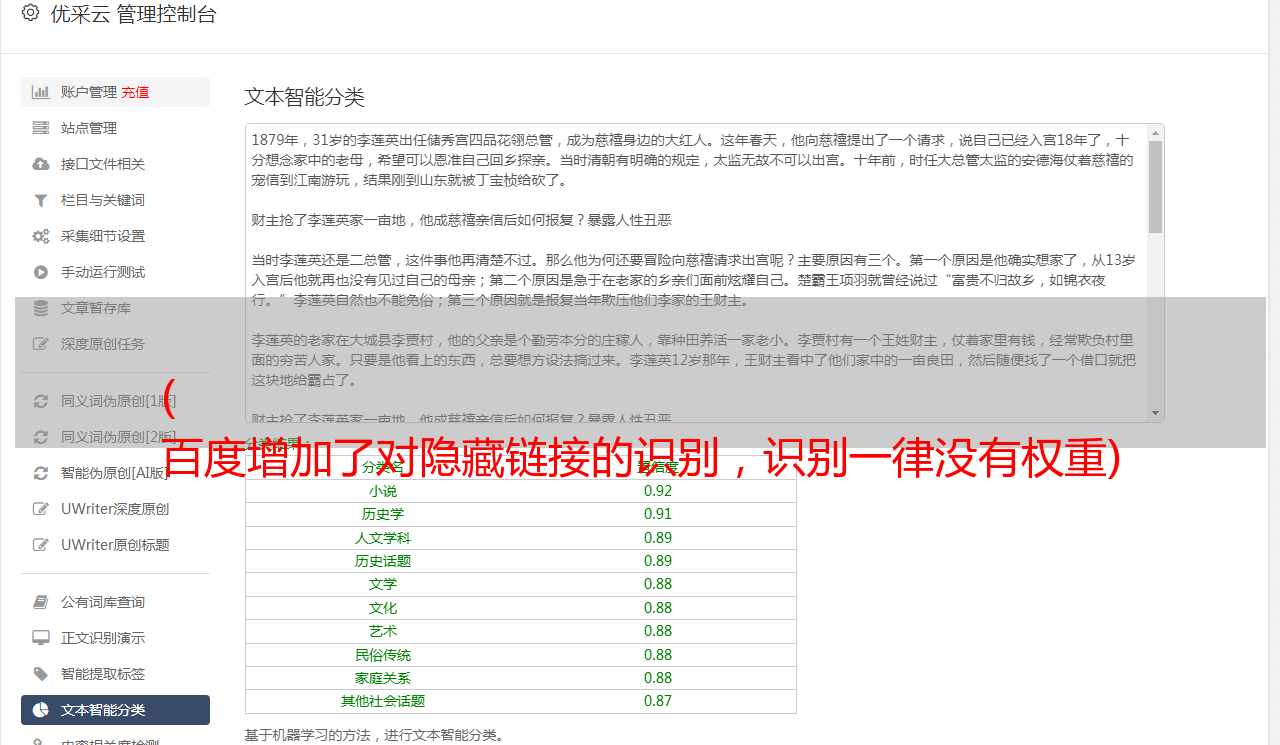The image size is (1280, 745).
Task: Go to 接口文件相关 page
Action: 115,164
